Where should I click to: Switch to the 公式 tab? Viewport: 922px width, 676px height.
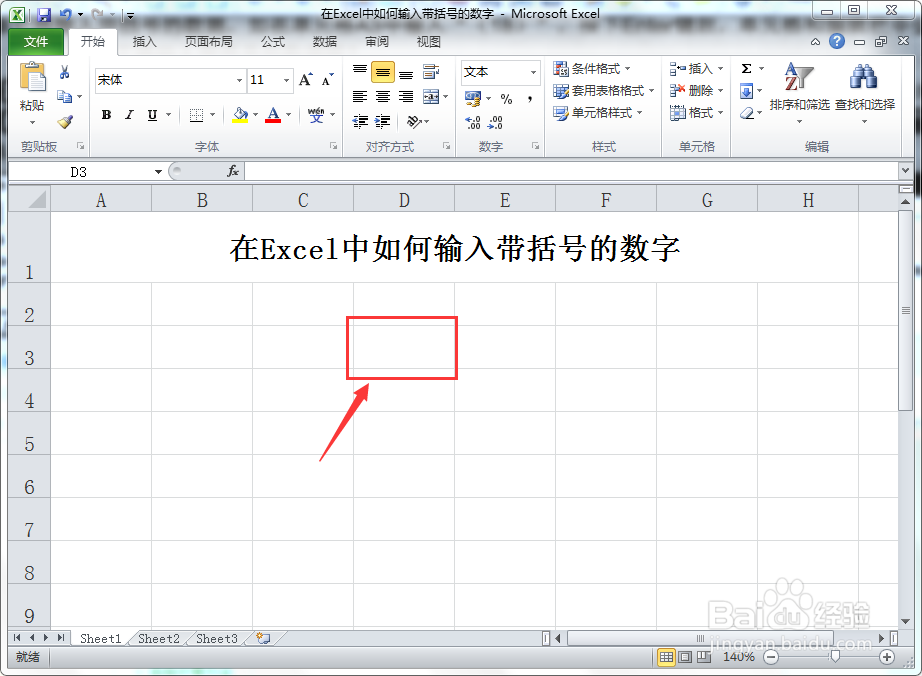tap(273, 42)
